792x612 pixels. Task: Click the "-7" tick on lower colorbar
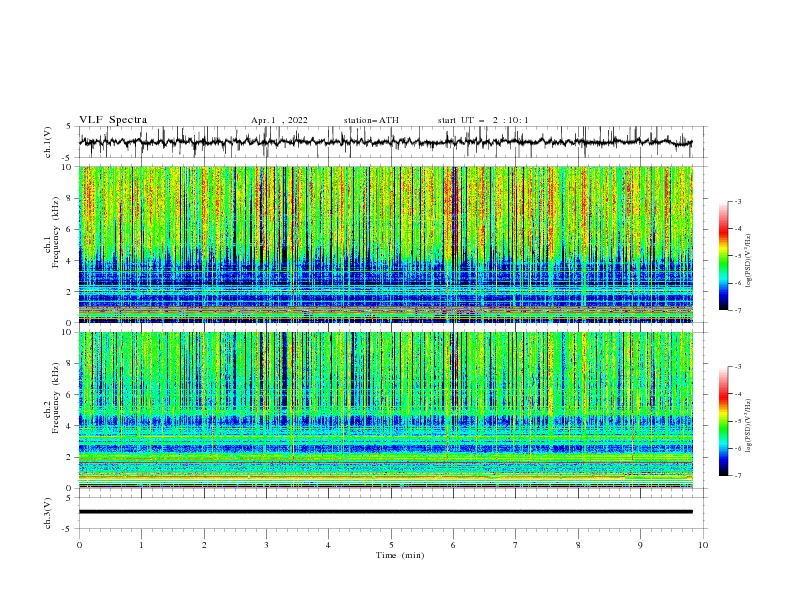pos(737,476)
